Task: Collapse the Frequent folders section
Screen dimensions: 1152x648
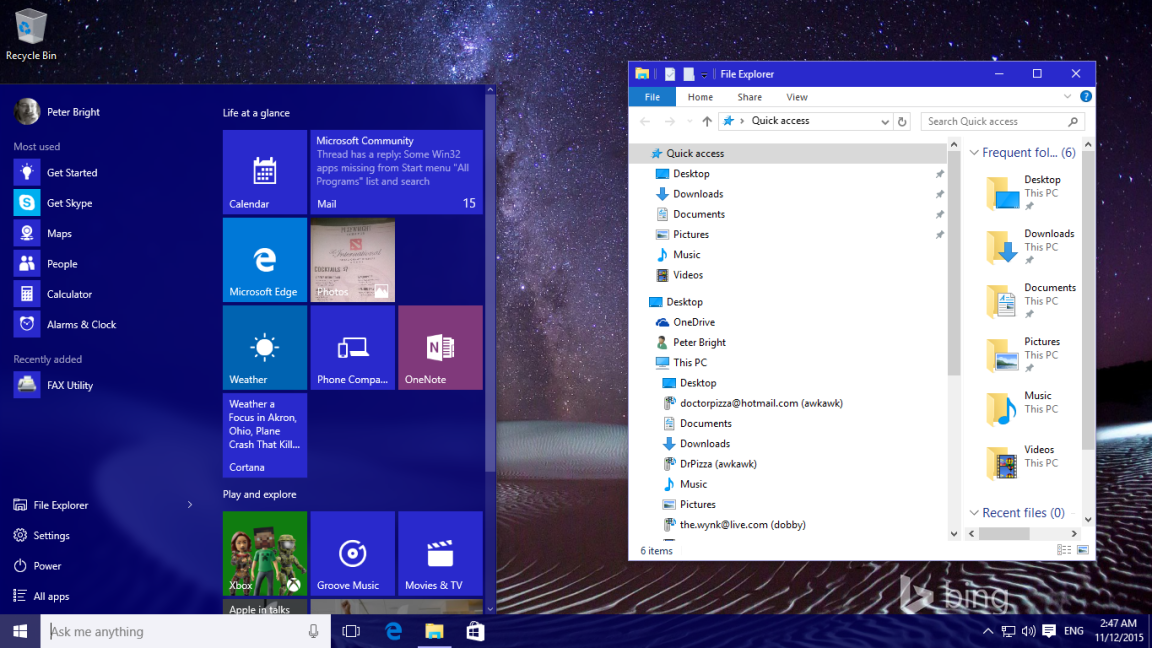Action: pyautogui.click(x=974, y=152)
